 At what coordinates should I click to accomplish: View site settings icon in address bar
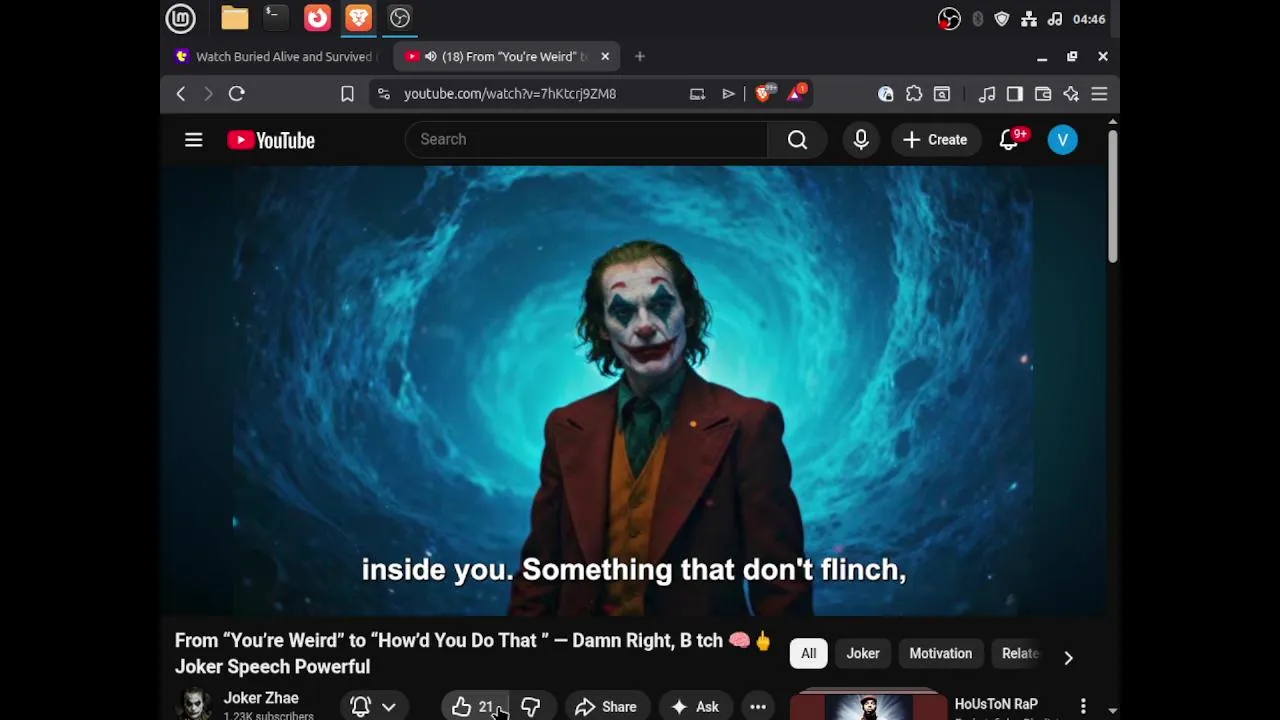(384, 94)
